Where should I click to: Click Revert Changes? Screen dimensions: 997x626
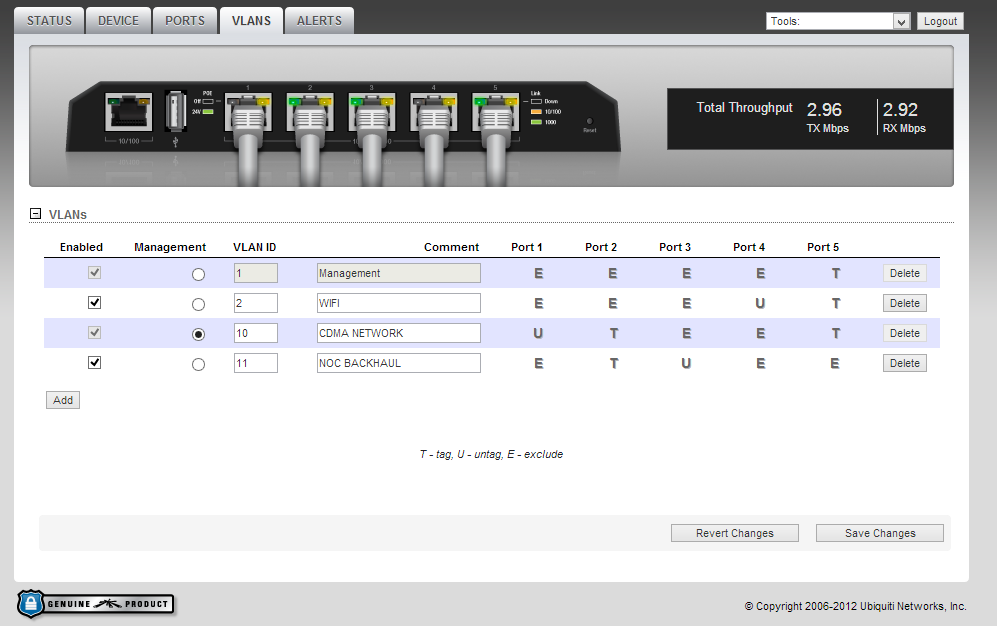[x=735, y=533]
